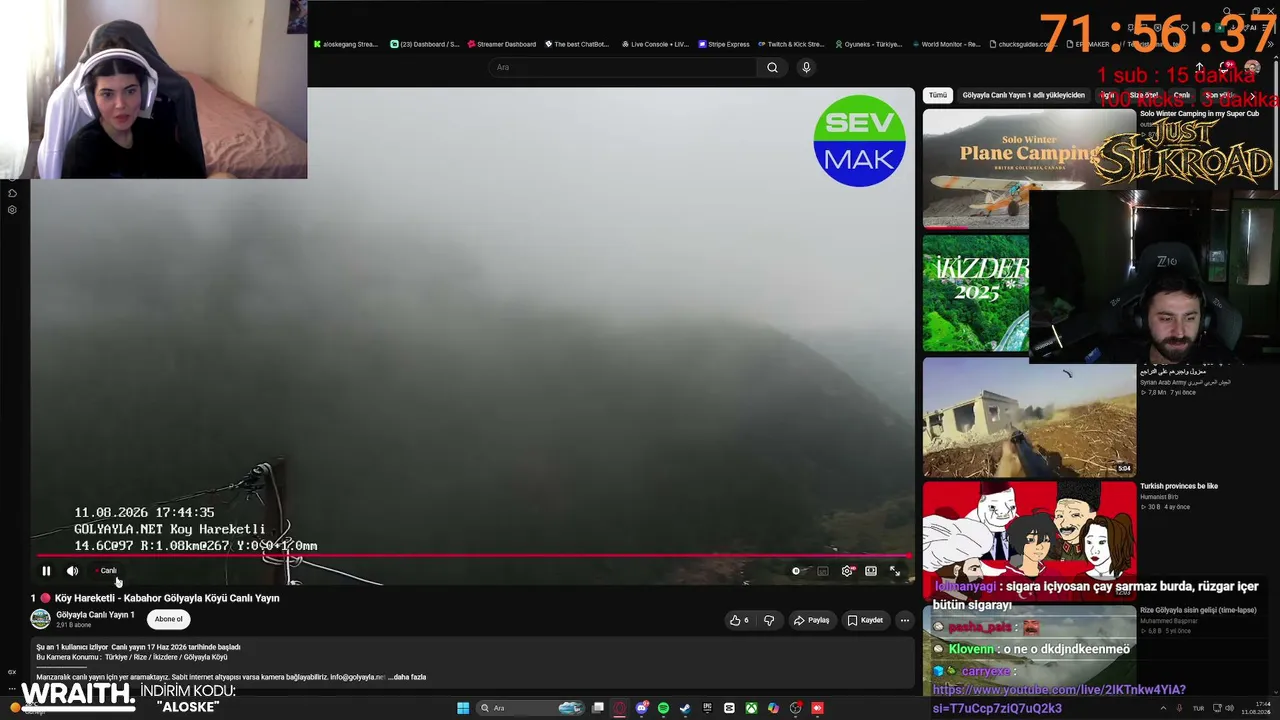Open the Stripe Express bookmark
Viewport: 1280px width, 720px height.
pyautogui.click(x=724, y=44)
